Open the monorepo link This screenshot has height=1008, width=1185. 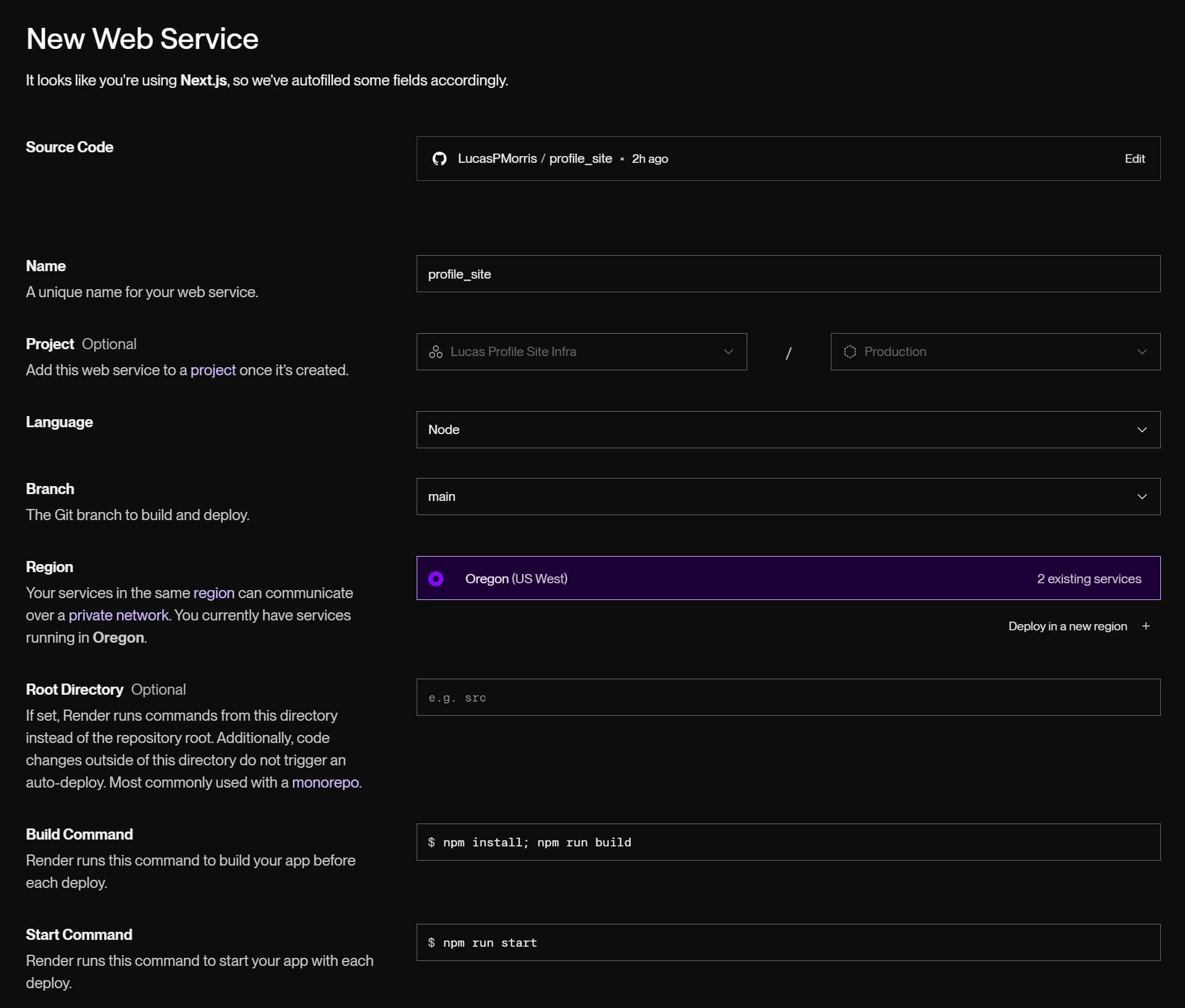click(x=325, y=783)
